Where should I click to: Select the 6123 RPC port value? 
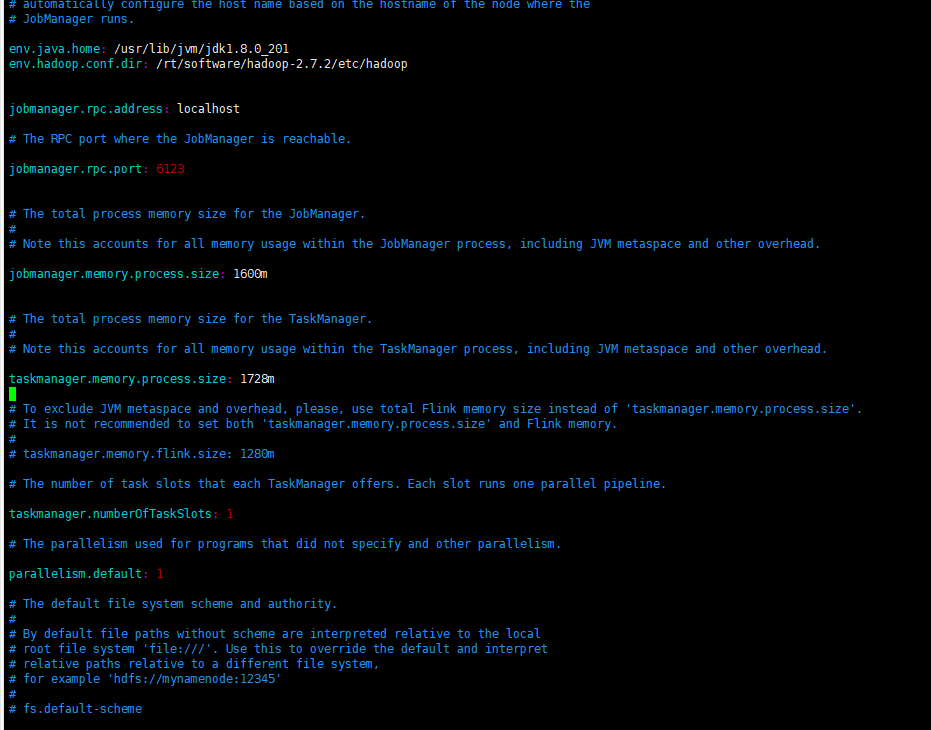pos(168,168)
